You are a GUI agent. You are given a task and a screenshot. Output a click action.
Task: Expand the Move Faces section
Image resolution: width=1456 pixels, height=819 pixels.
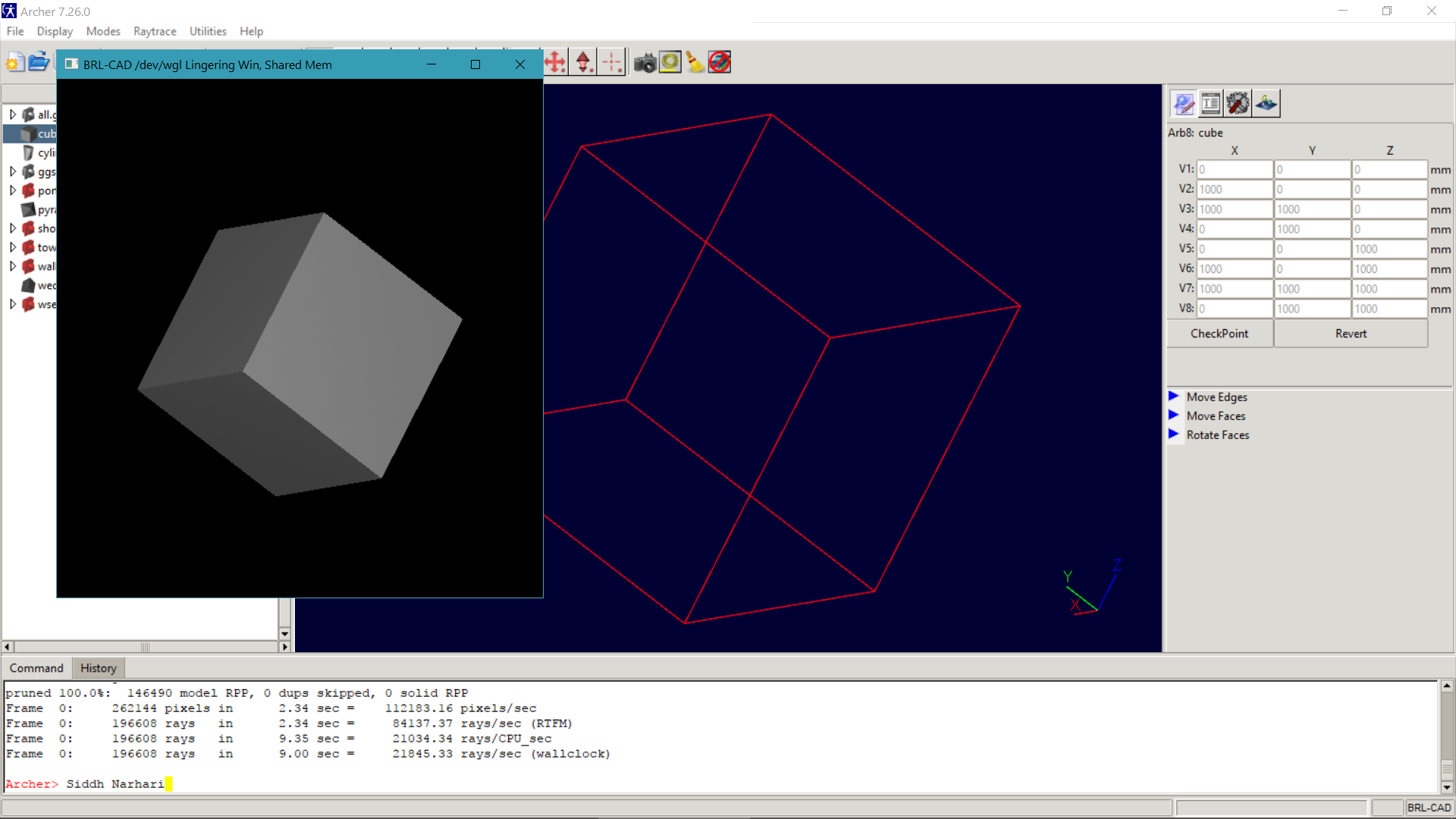(x=1173, y=416)
